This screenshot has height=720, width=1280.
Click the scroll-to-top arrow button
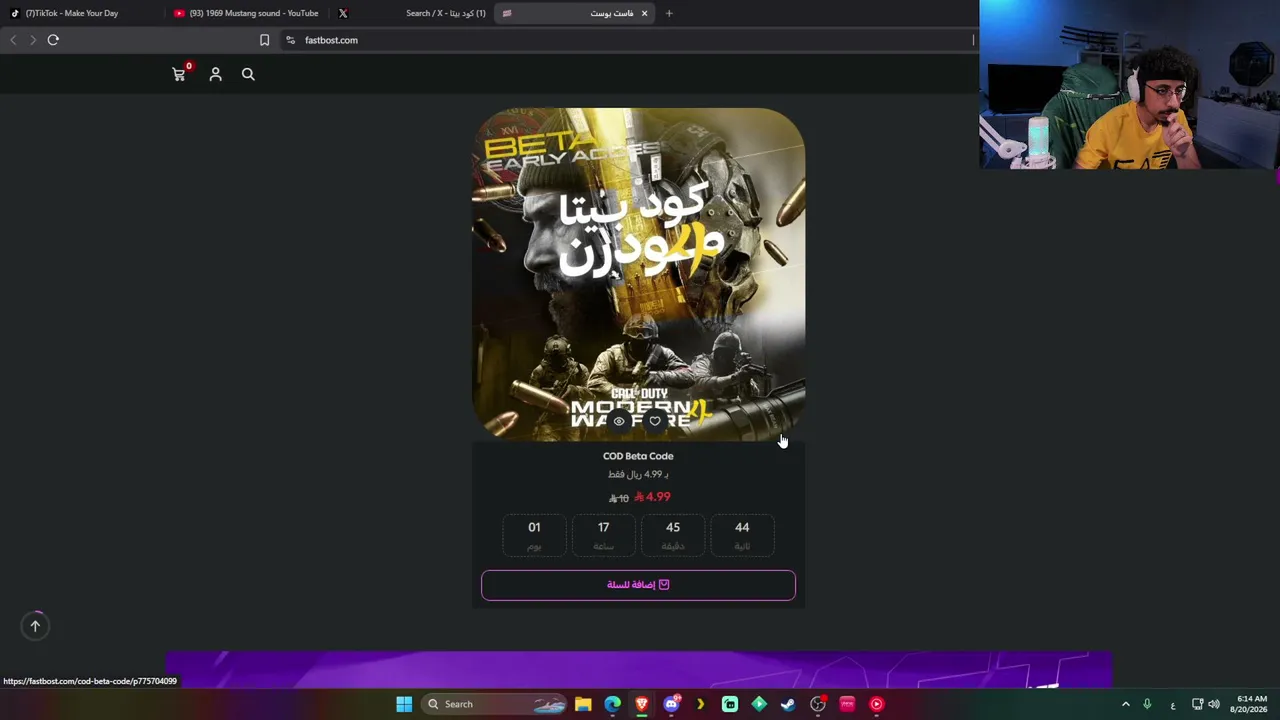click(x=35, y=626)
